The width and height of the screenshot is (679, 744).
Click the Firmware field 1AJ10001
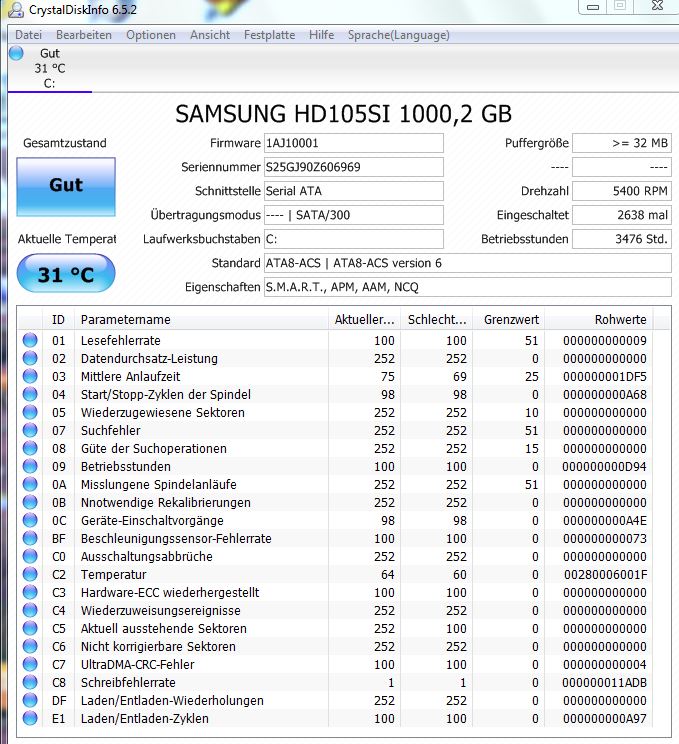click(x=353, y=143)
